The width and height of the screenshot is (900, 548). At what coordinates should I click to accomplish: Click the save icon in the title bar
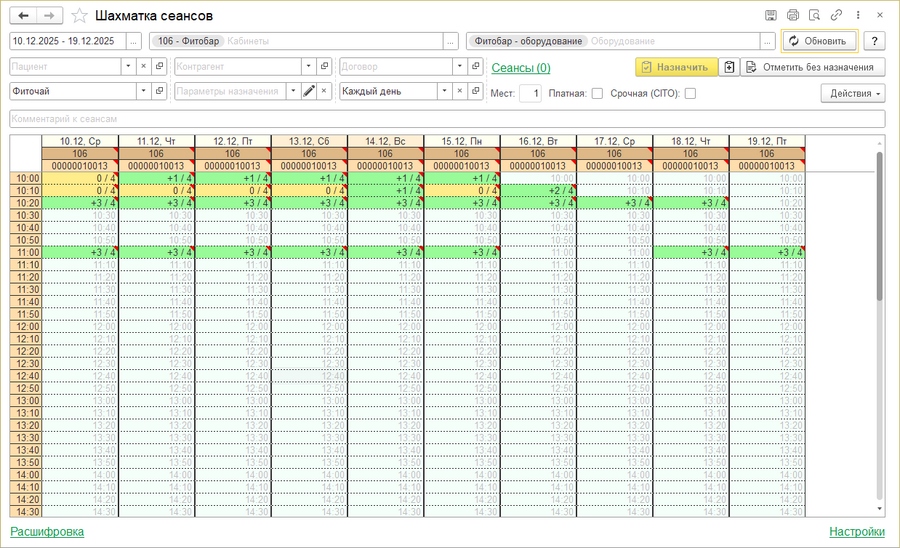pyautogui.click(x=771, y=16)
